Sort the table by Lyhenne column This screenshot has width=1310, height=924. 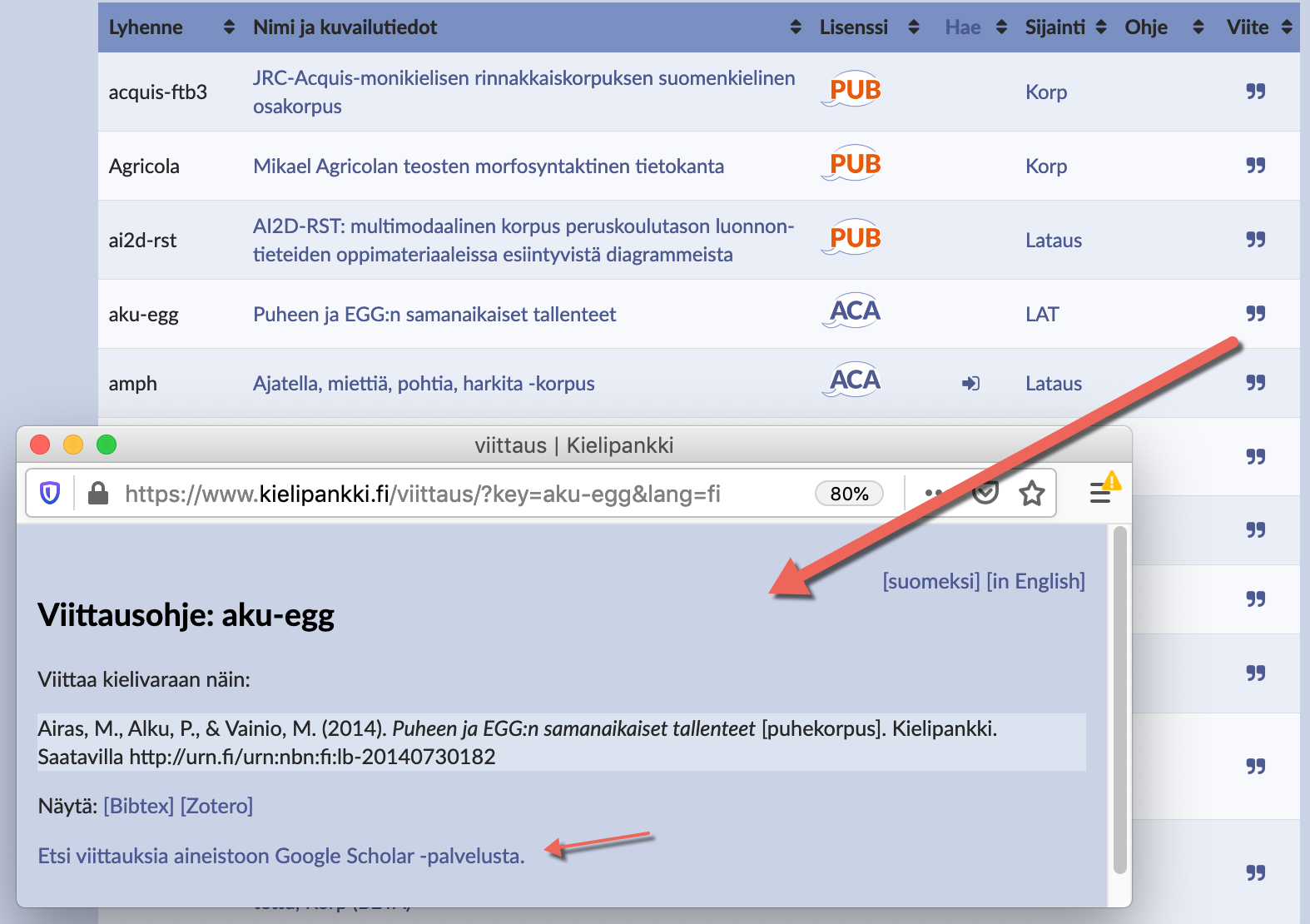(x=229, y=27)
